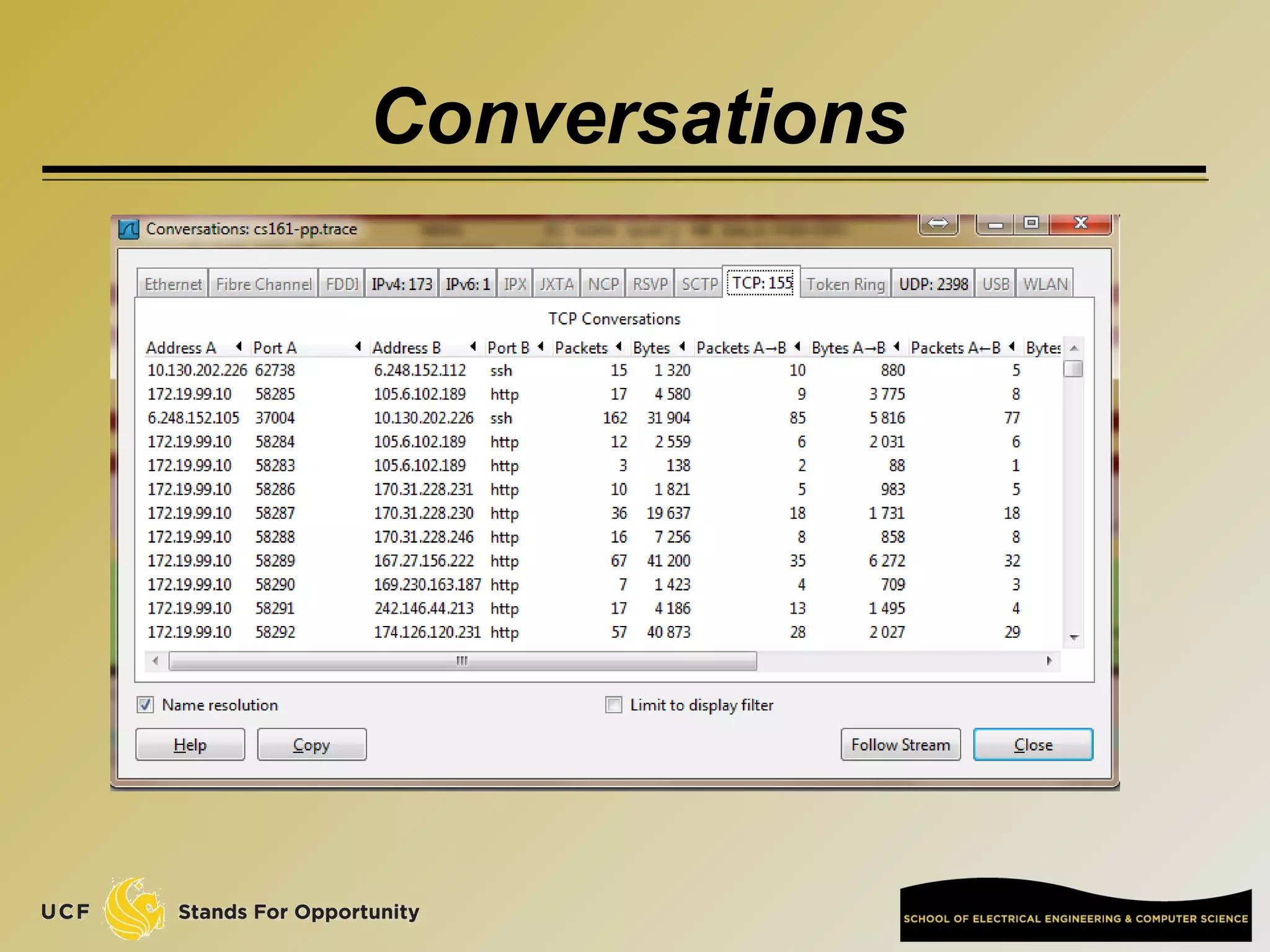Viewport: 1270px width, 952px height.
Task: Switch to the Ethernet tab
Action: pos(173,284)
